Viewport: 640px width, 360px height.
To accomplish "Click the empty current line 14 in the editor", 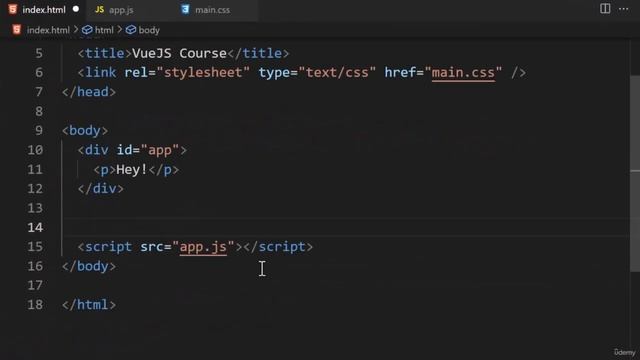I will [345, 227].
